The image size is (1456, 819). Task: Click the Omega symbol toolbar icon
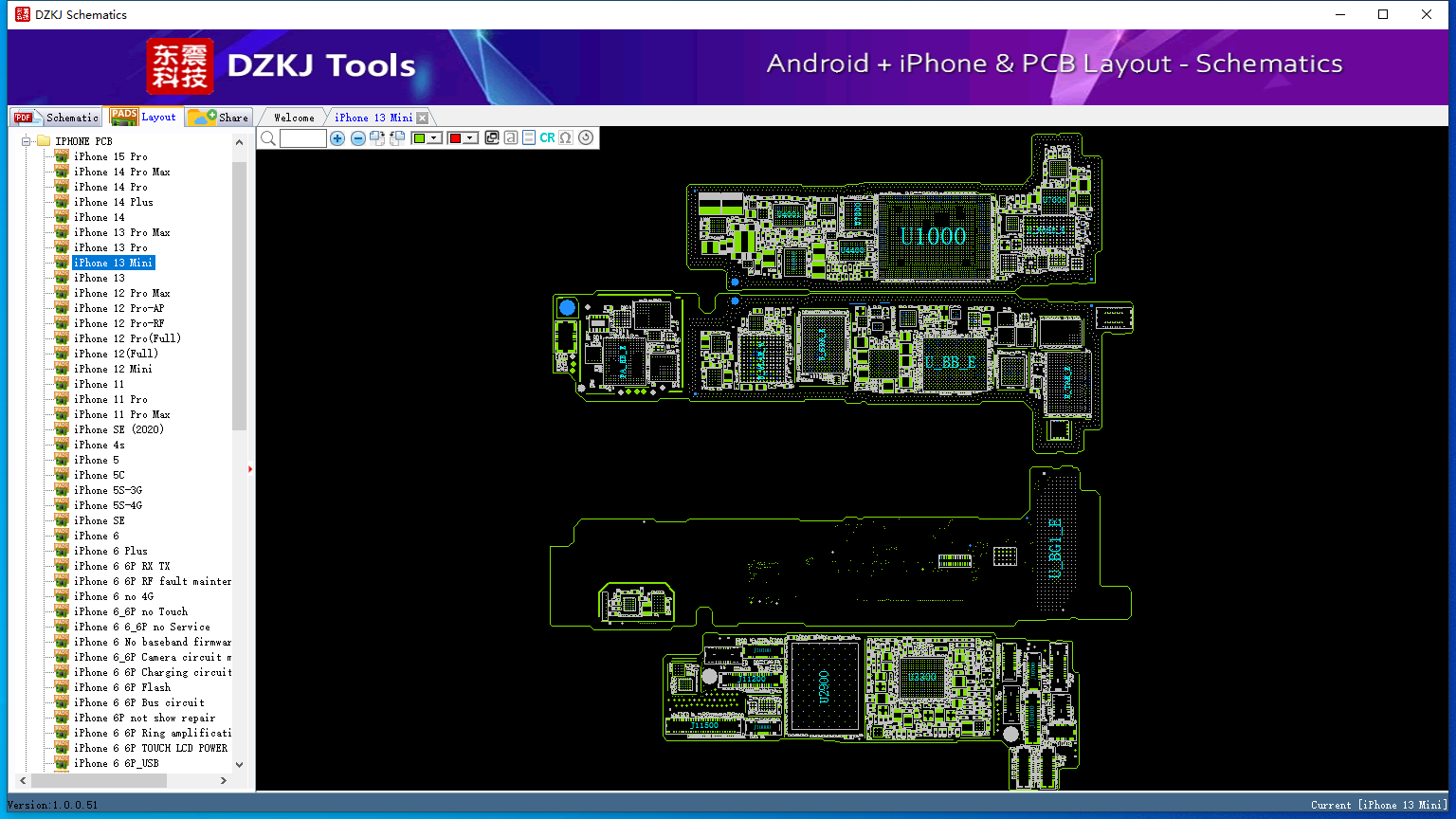click(566, 137)
